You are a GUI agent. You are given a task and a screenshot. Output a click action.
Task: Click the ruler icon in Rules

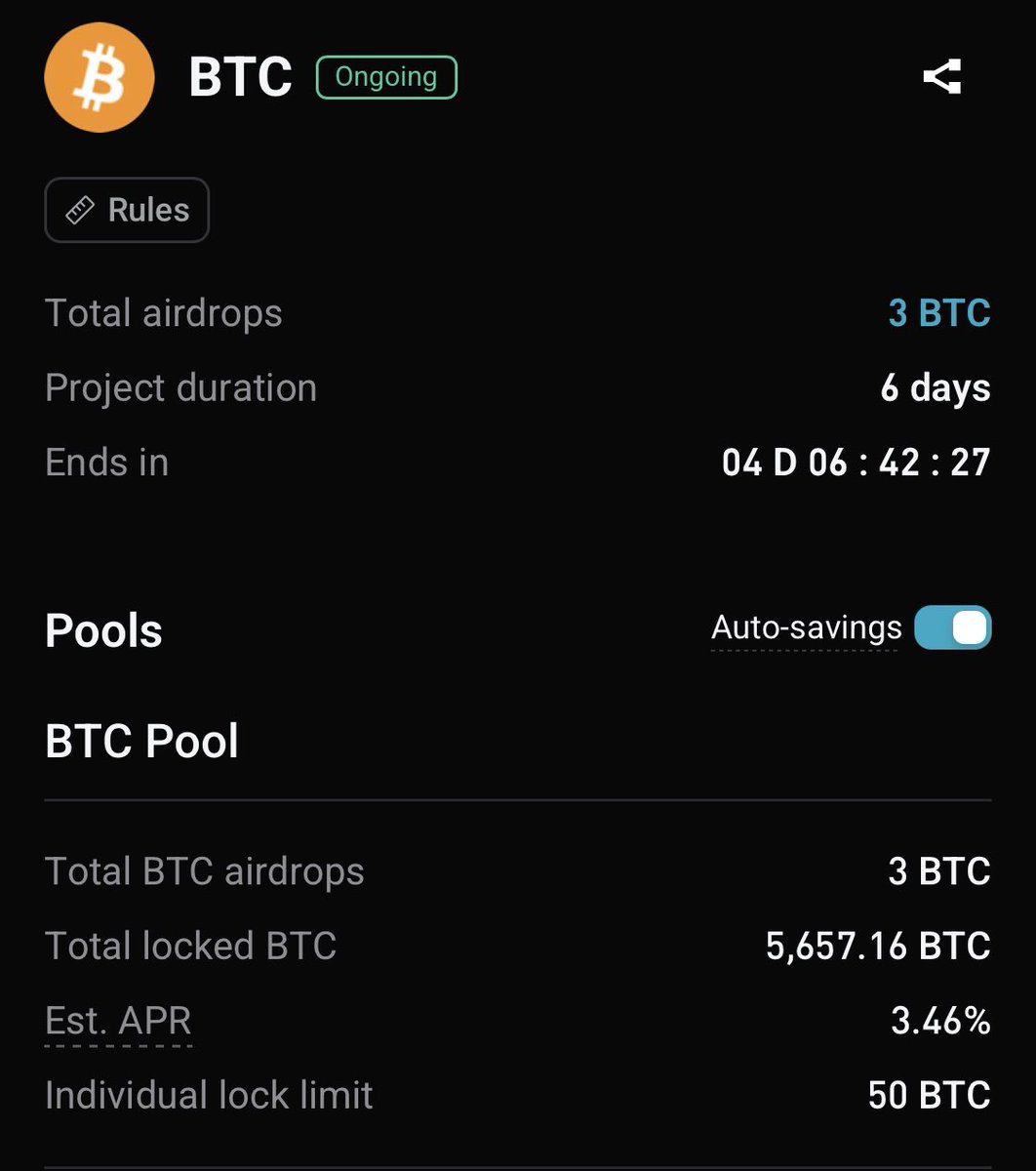tap(79, 210)
